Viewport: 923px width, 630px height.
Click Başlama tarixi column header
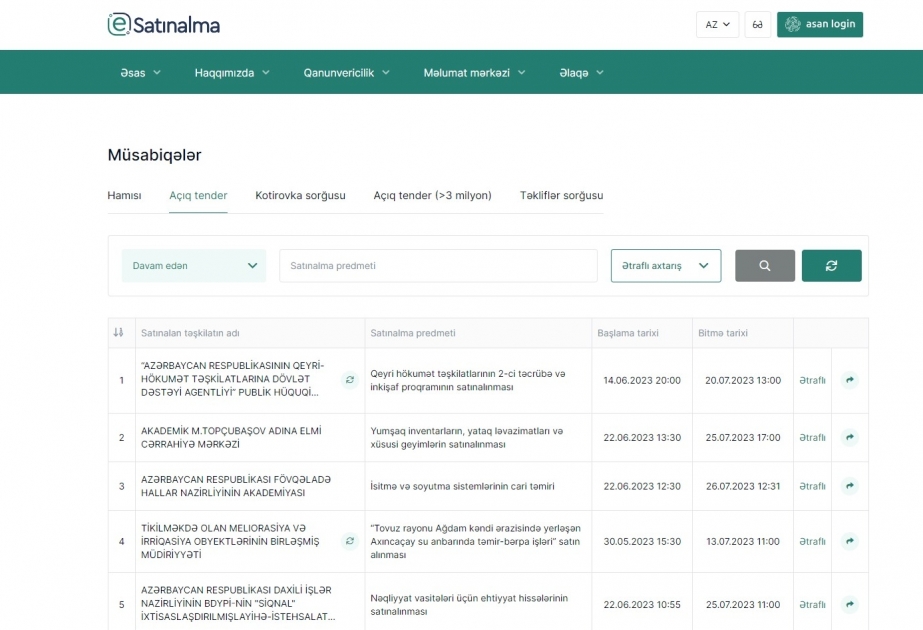(627, 333)
